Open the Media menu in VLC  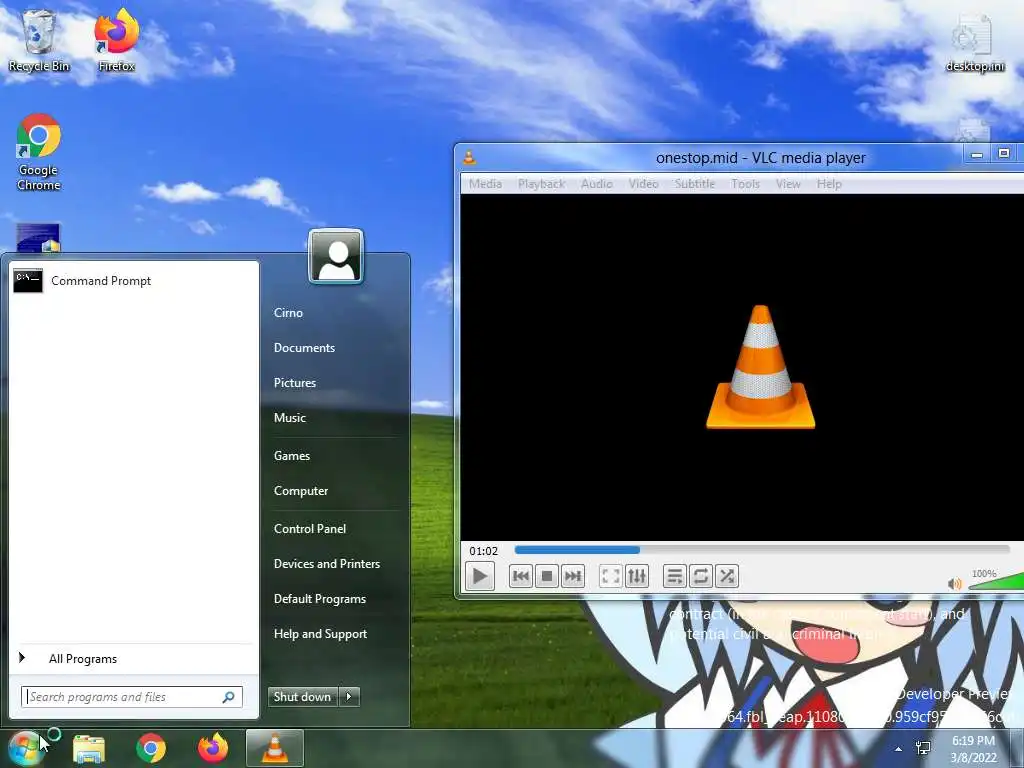coord(485,184)
